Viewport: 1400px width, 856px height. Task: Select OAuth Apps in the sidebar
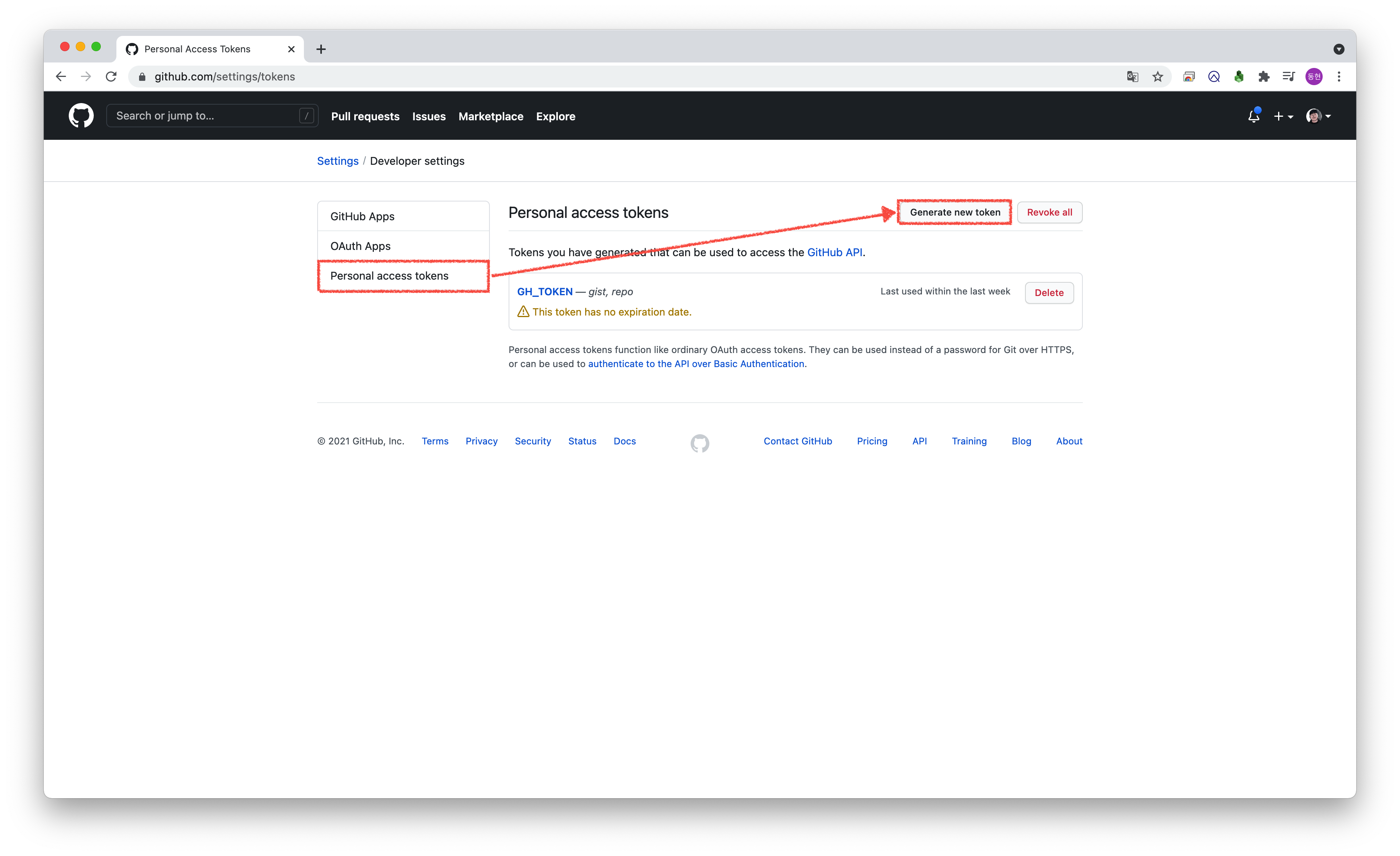[x=404, y=246]
